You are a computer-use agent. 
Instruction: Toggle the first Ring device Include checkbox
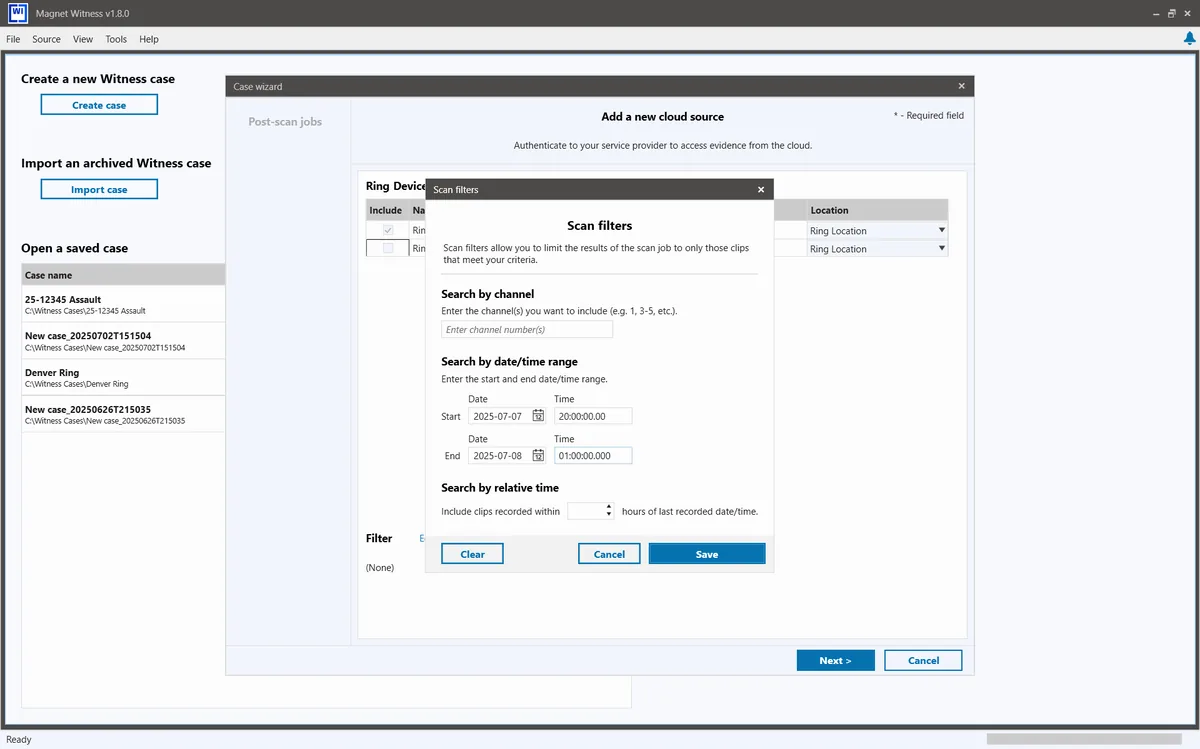coord(388,230)
